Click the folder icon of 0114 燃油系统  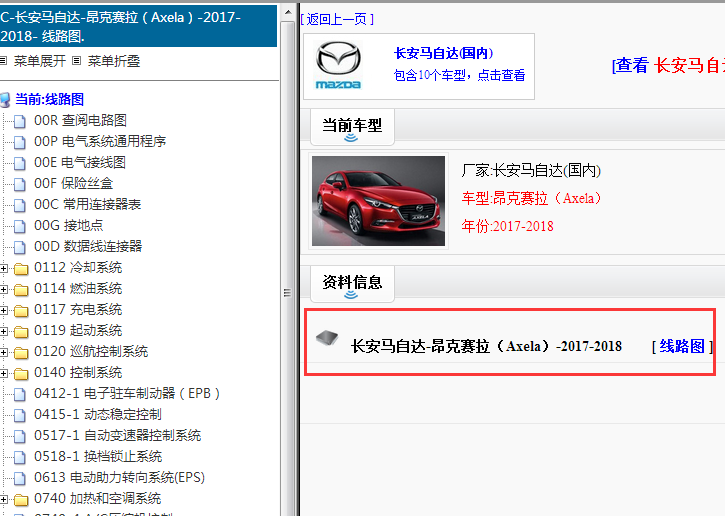(x=21, y=289)
